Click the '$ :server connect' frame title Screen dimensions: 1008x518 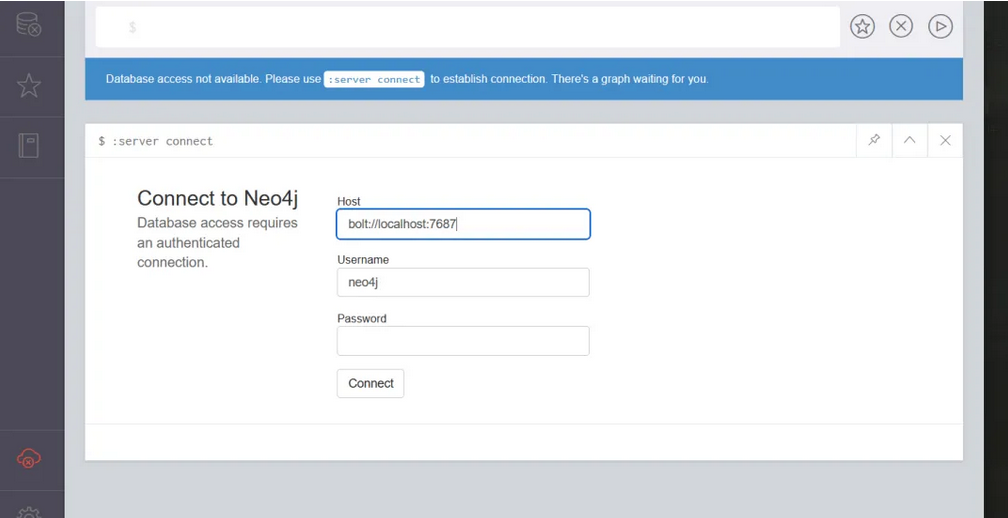156,141
